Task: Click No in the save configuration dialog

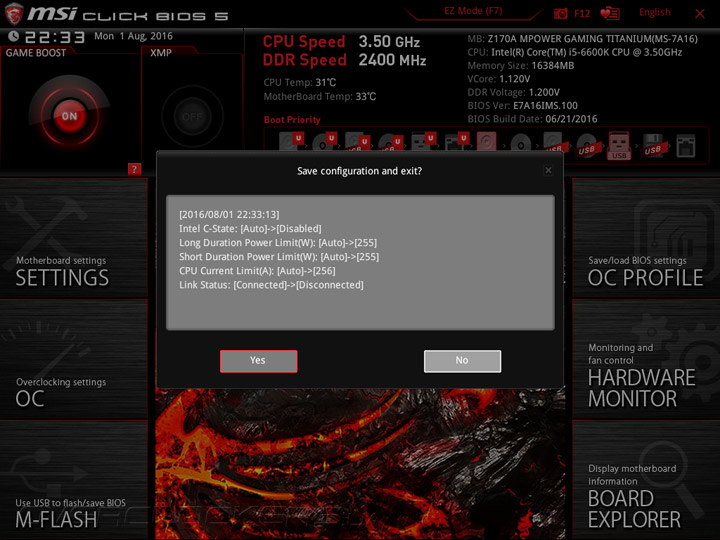Action: pyautogui.click(x=462, y=361)
